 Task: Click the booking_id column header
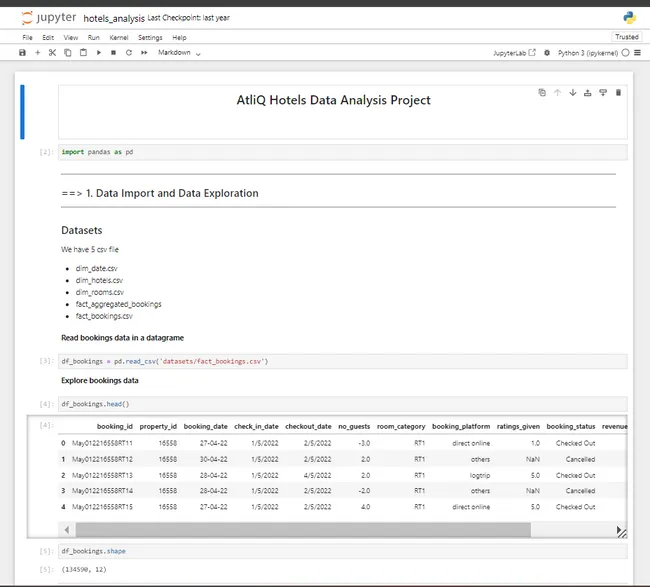point(115,427)
